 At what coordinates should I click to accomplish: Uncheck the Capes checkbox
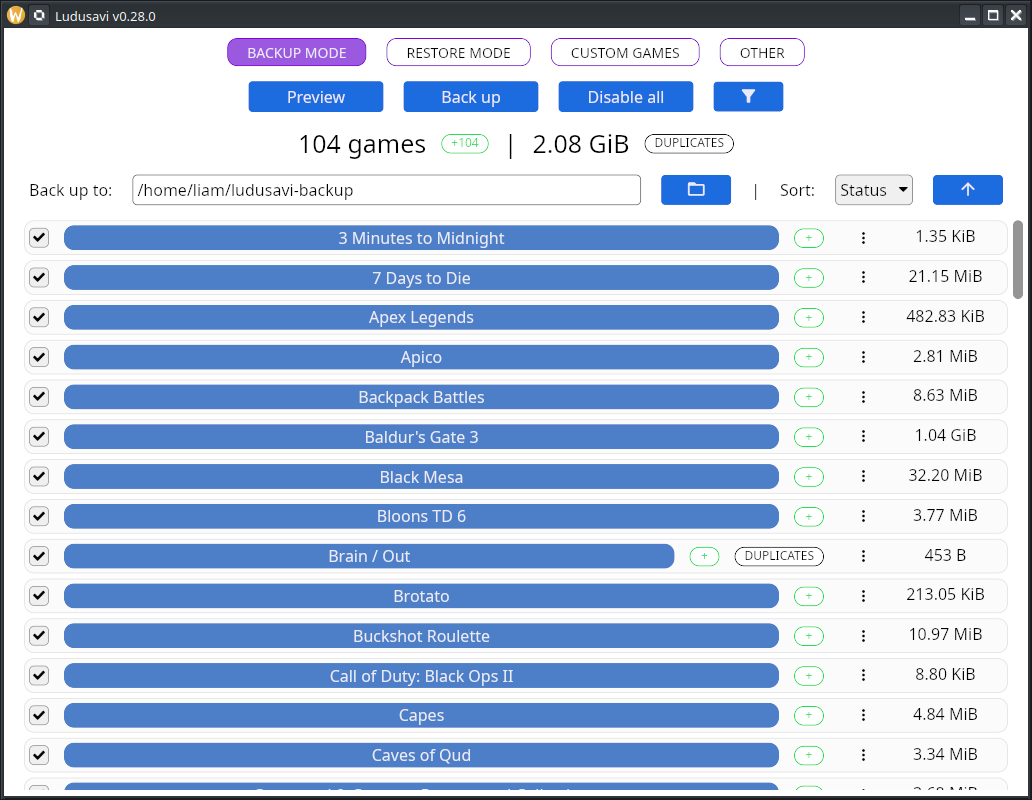coord(39,715)
